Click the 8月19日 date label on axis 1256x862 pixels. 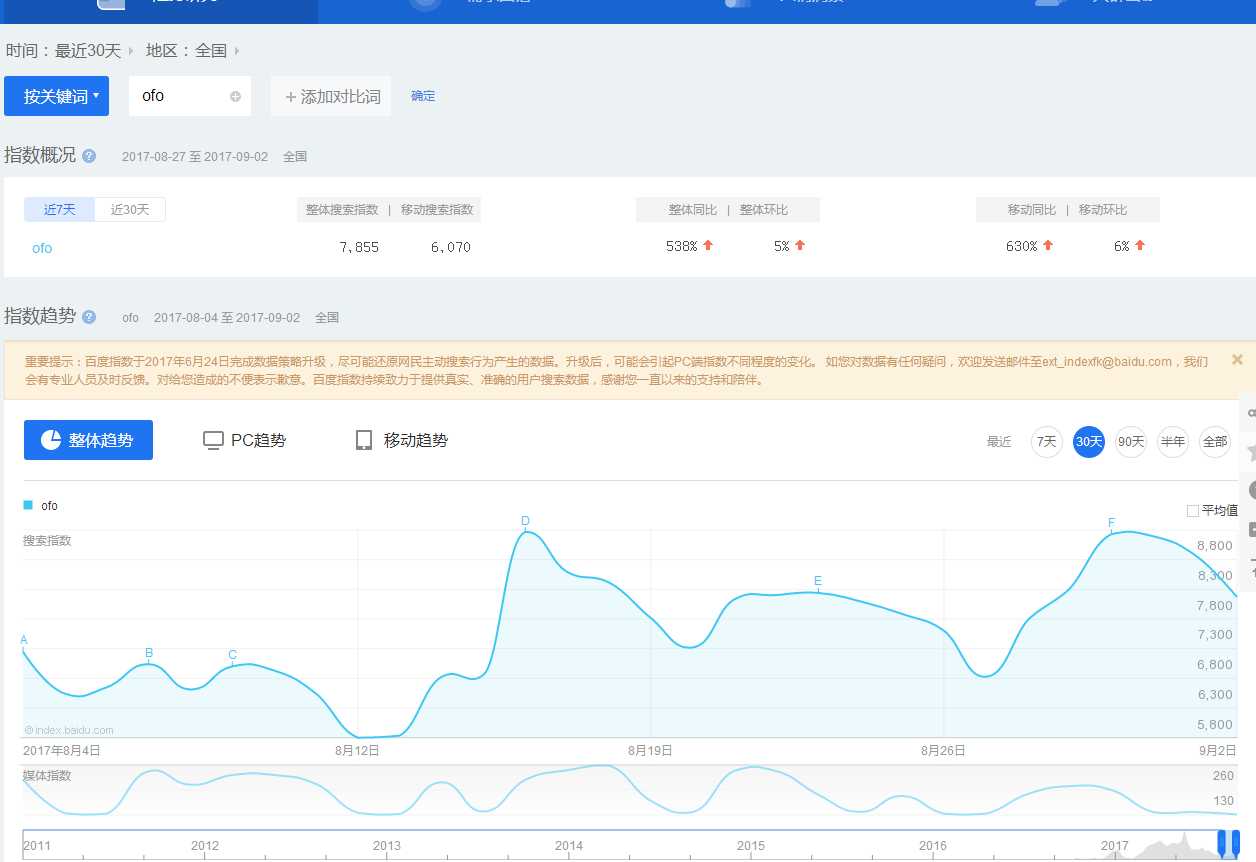click(650, 750)
